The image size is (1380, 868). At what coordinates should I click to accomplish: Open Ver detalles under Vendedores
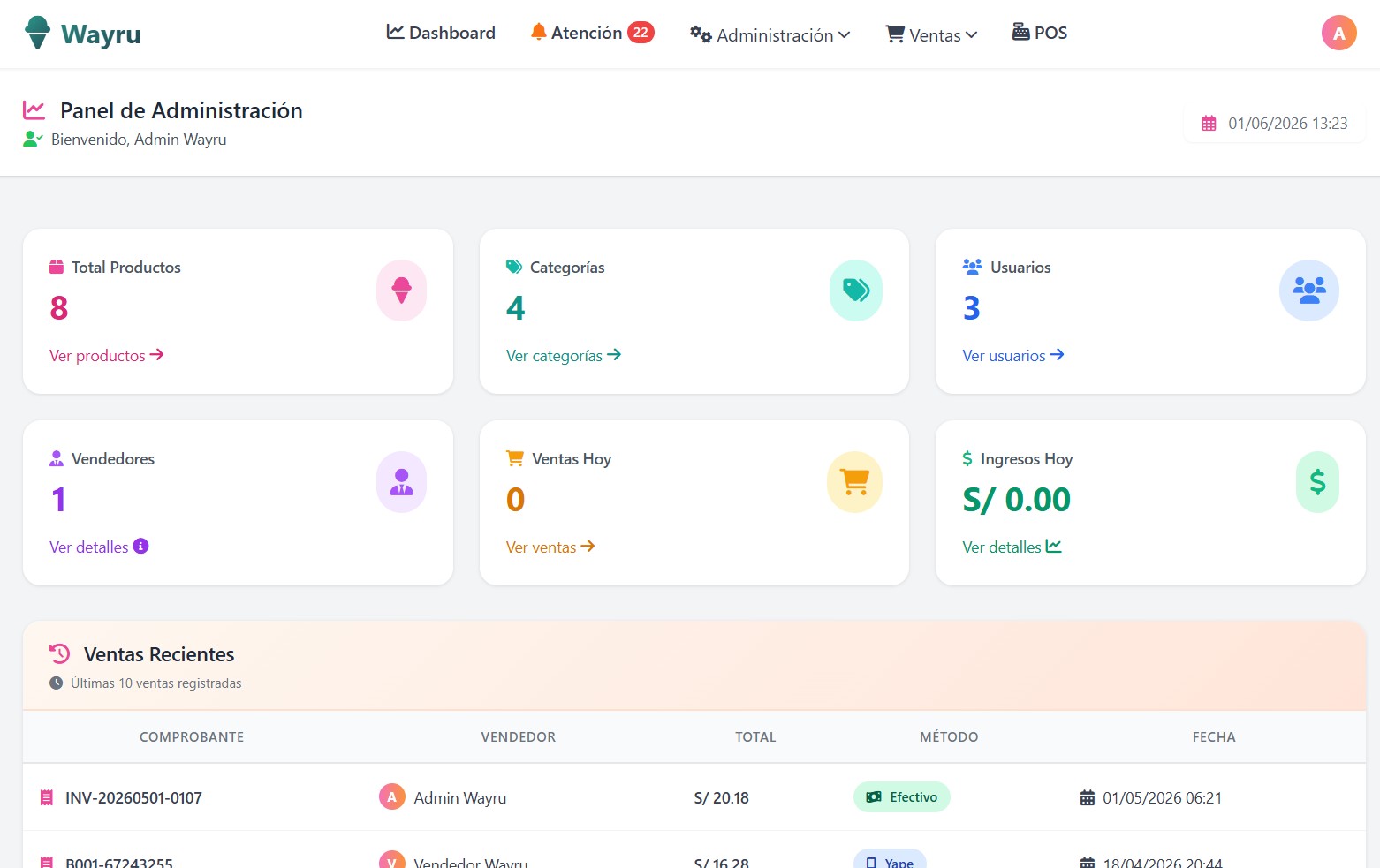point(99,547)
